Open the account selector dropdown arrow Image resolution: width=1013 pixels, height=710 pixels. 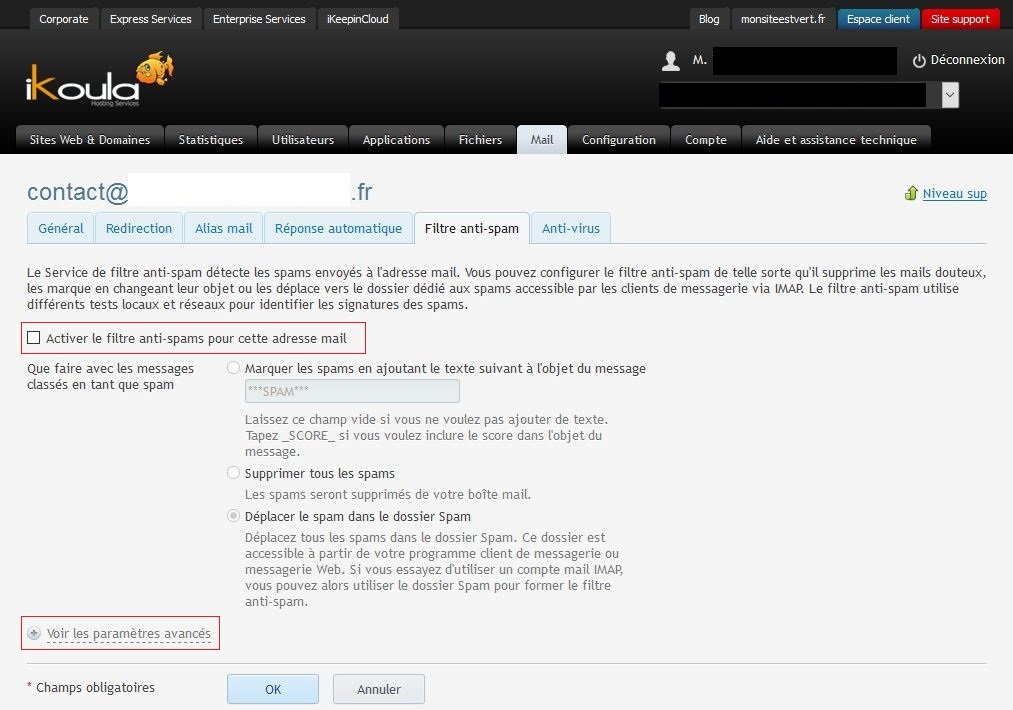(x=950, y=95)
